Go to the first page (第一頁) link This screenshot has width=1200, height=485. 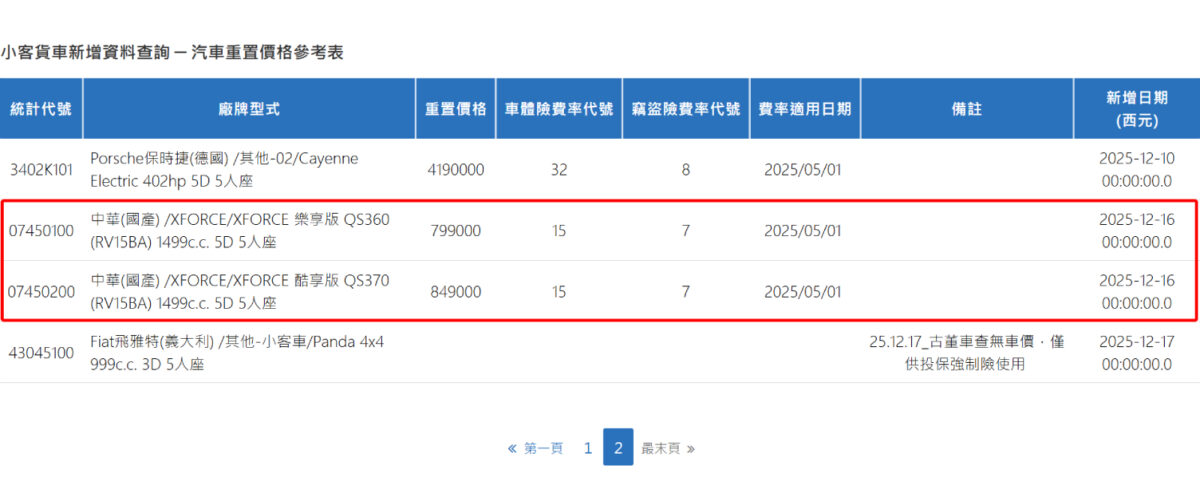coord(536,449)
